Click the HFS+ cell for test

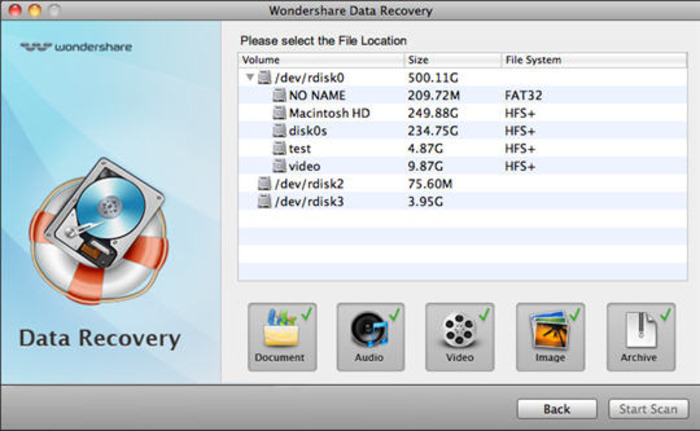point(520,148)
